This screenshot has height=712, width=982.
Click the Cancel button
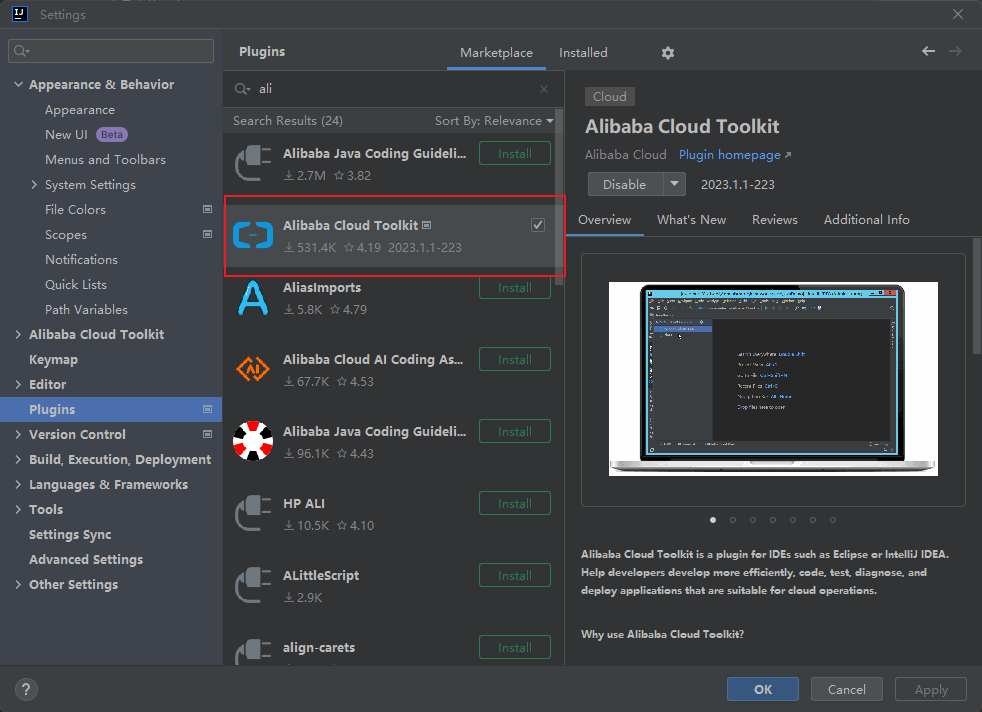847,689
